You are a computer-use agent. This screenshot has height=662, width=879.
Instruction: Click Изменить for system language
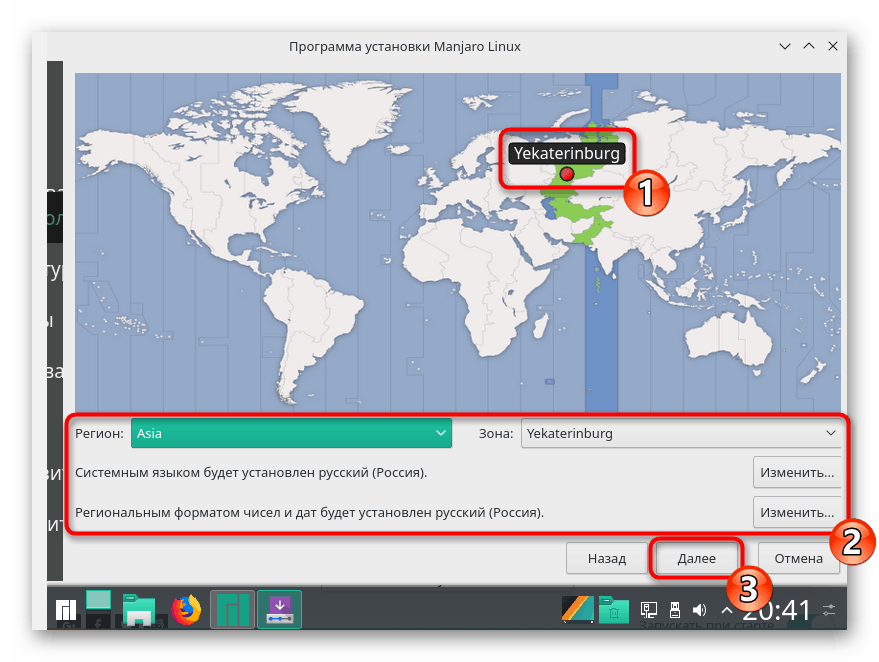[x=797, y=473]
